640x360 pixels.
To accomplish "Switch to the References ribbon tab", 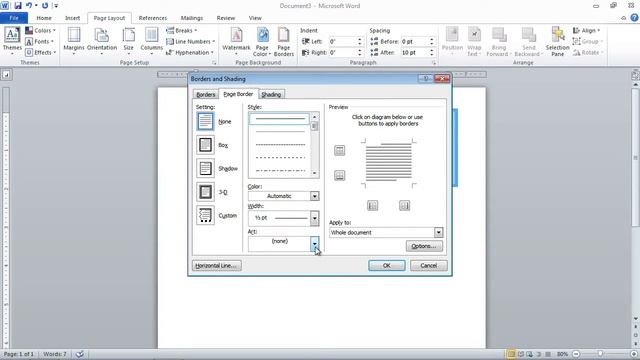I will point(153,18).
